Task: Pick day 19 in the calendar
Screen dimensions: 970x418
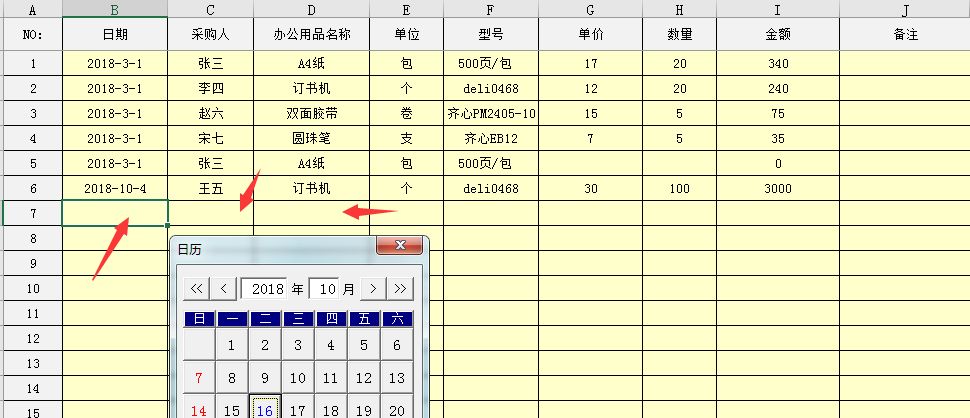Action: [364, 406]
